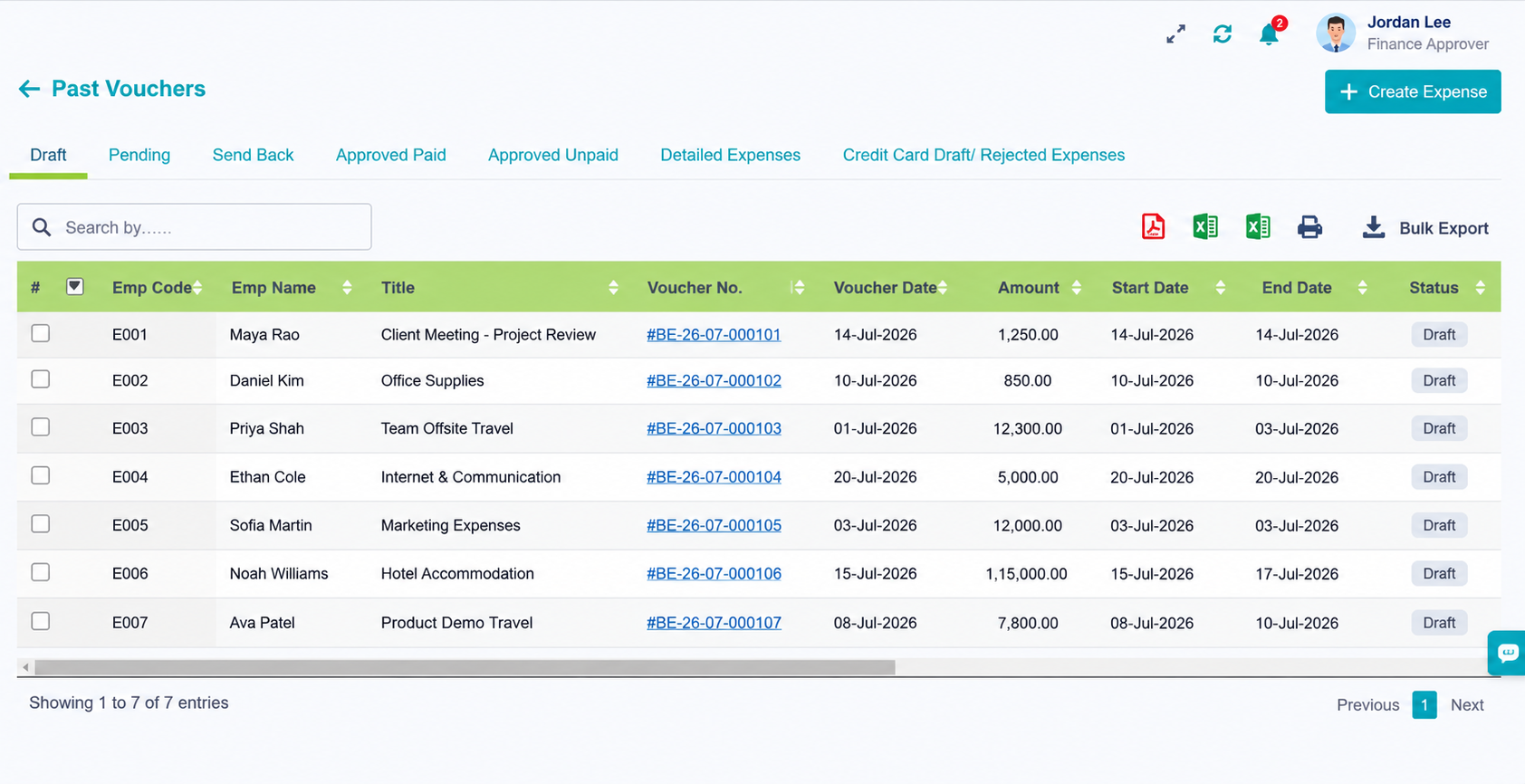Click the second green Excel export icon
The image size is (1525, 784).
1258,226
